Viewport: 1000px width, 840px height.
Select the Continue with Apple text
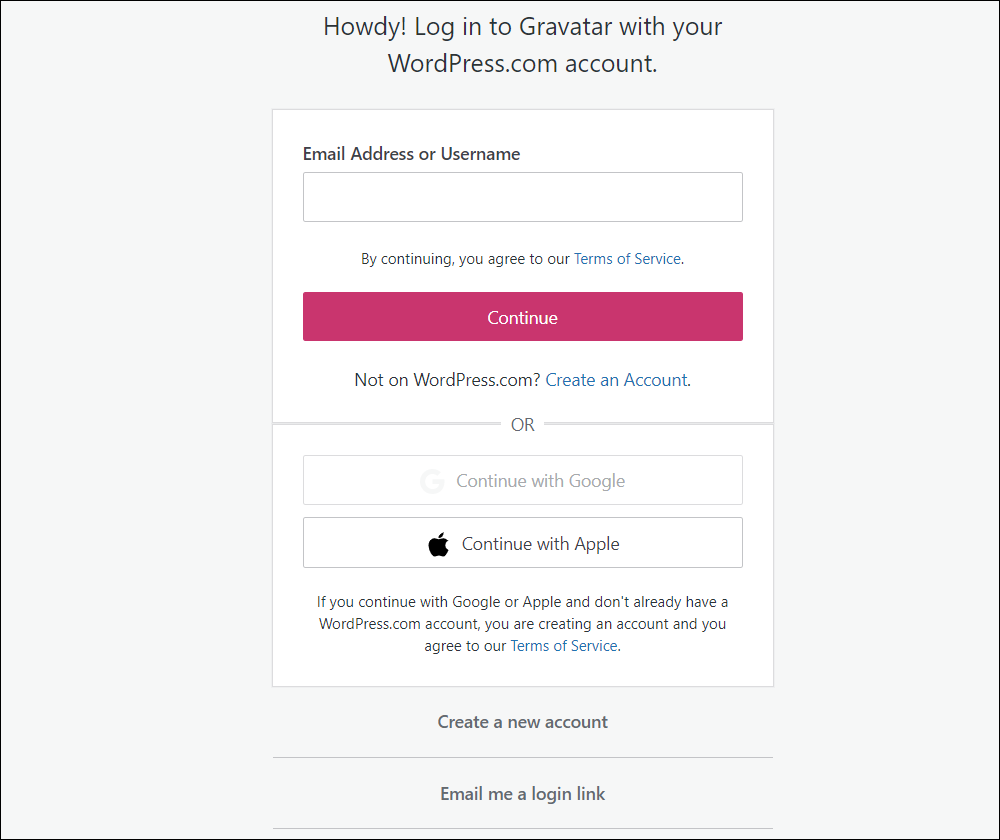click(x=540, y=544)
